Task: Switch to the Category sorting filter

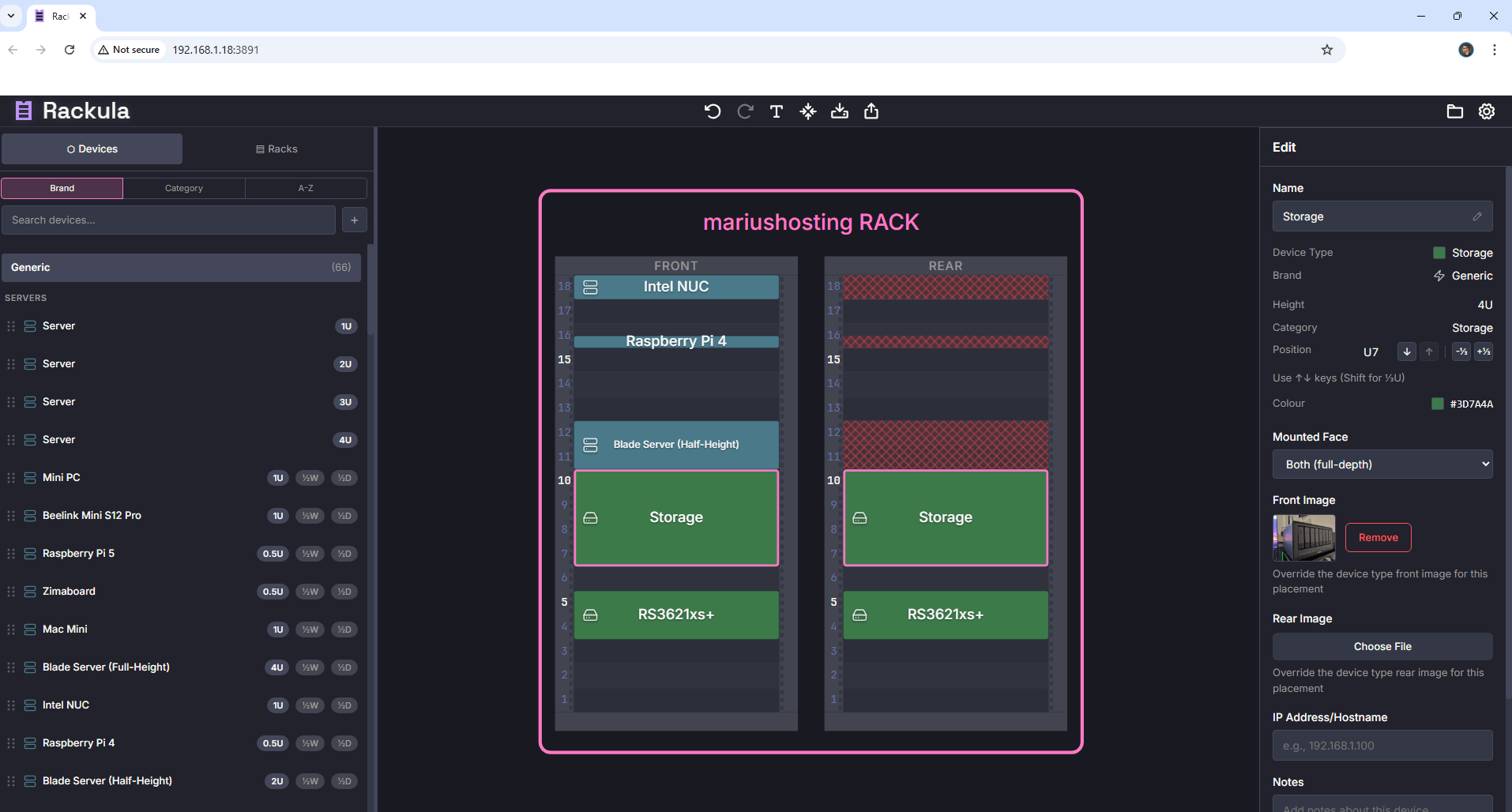Action: (x=183, y=188)
